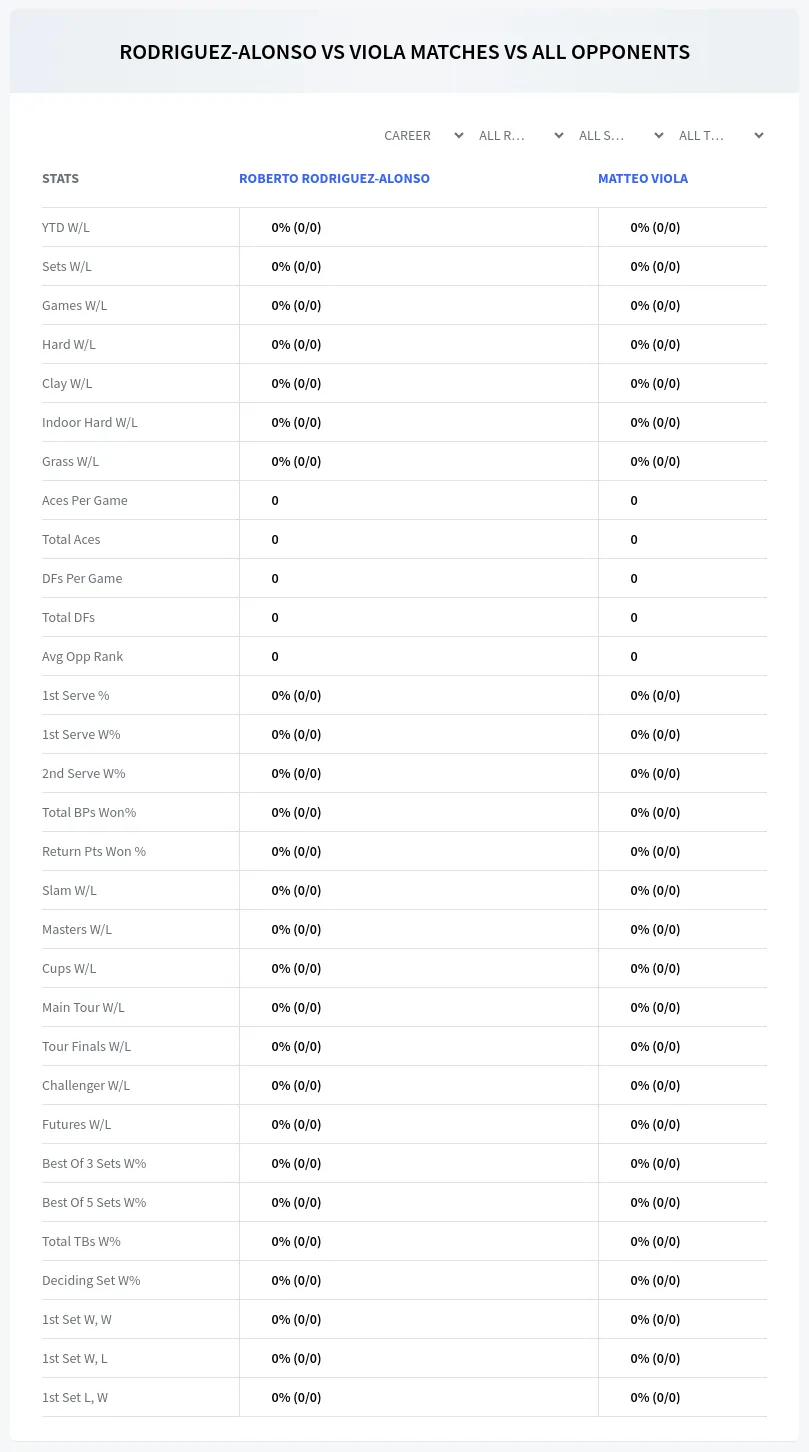Expand the ALL T… tournaments dropdown
809x1452 pixels.
pos(720,135)
